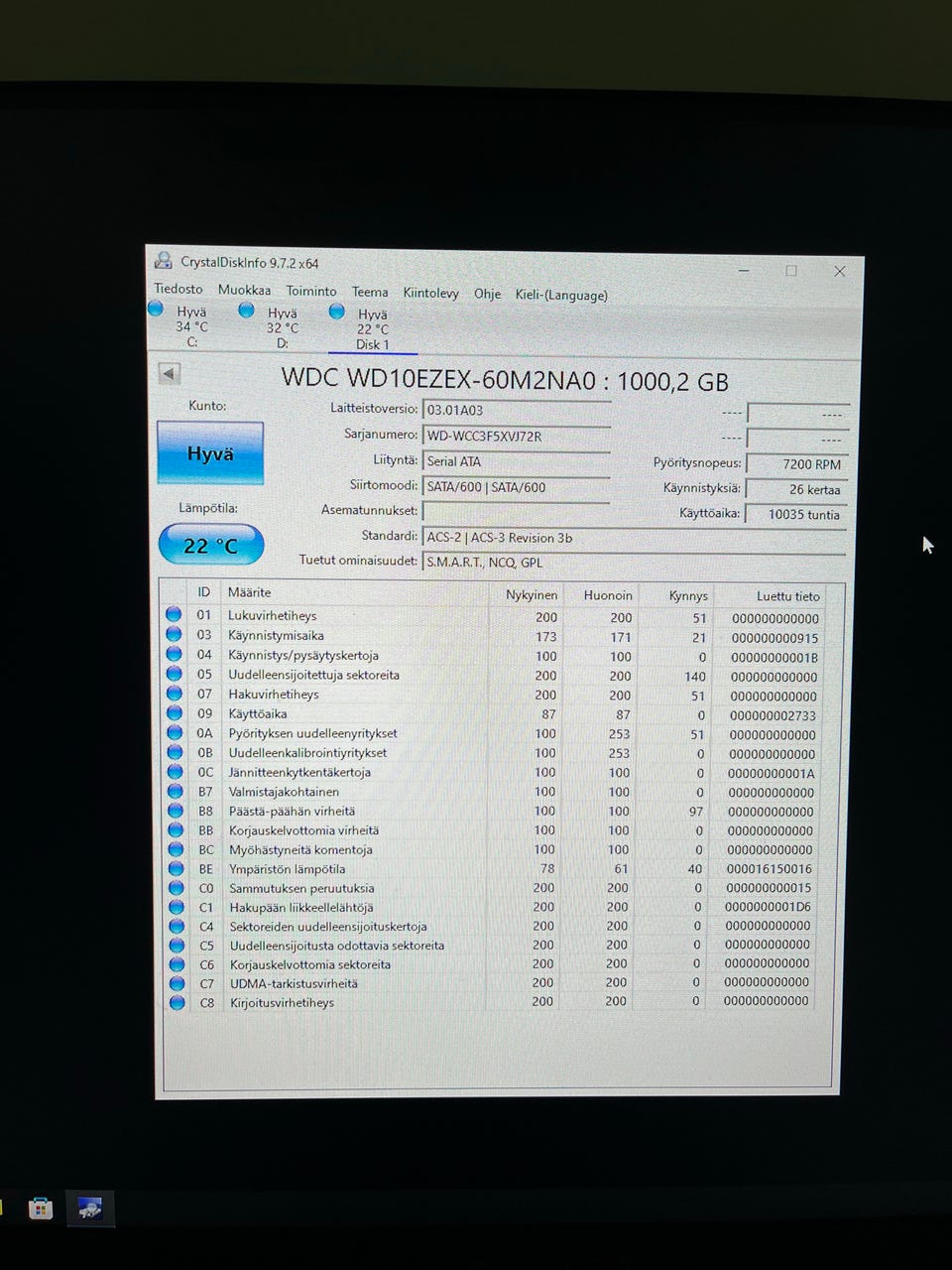Click the Sarjanumero serial number field
Image resolution: width=952 pixels, height=1270 pixels.
[x=516, y=436]
